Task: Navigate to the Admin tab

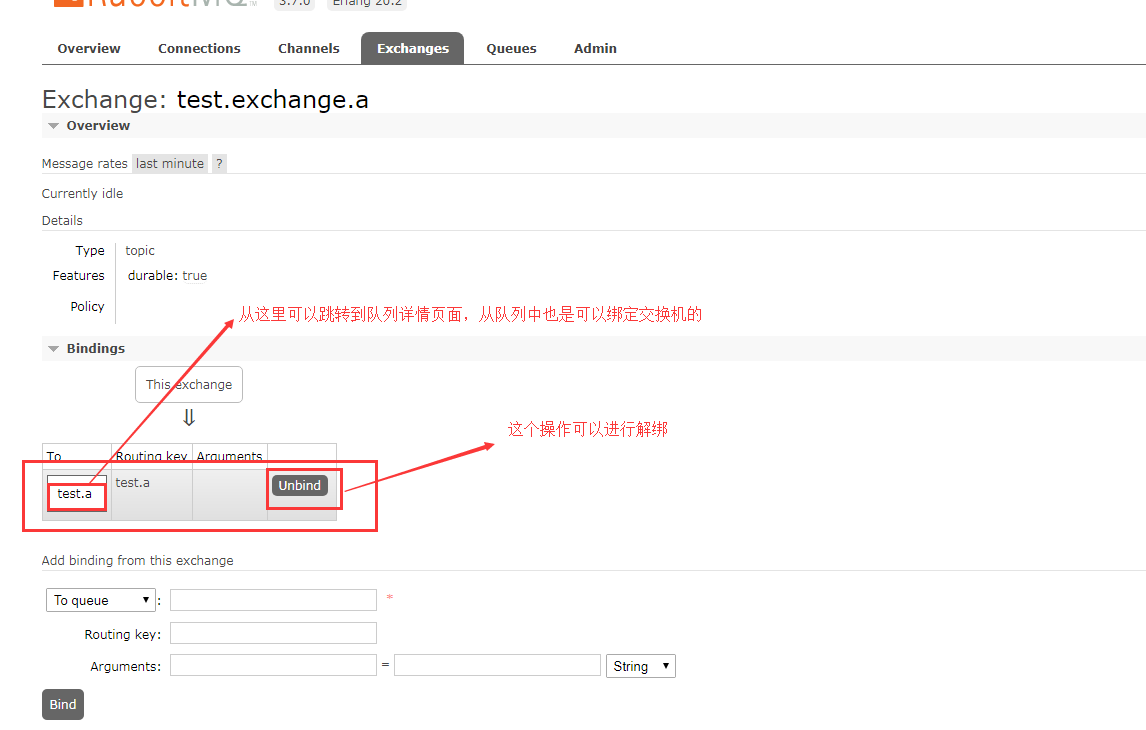Action: (x=595, y=48)
